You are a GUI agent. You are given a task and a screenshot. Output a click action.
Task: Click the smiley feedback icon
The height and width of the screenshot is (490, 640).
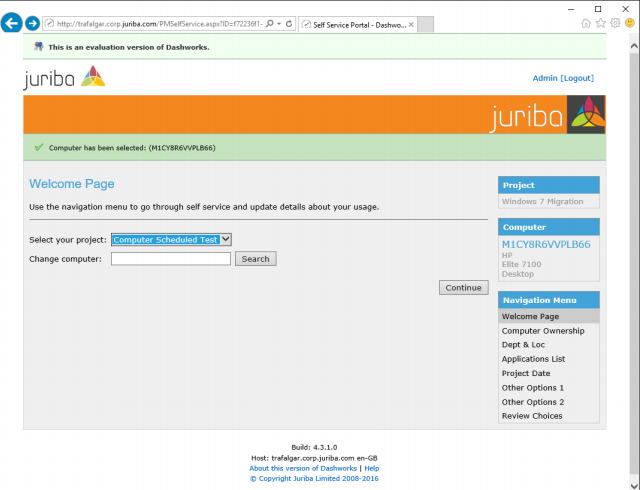point(630,23)
